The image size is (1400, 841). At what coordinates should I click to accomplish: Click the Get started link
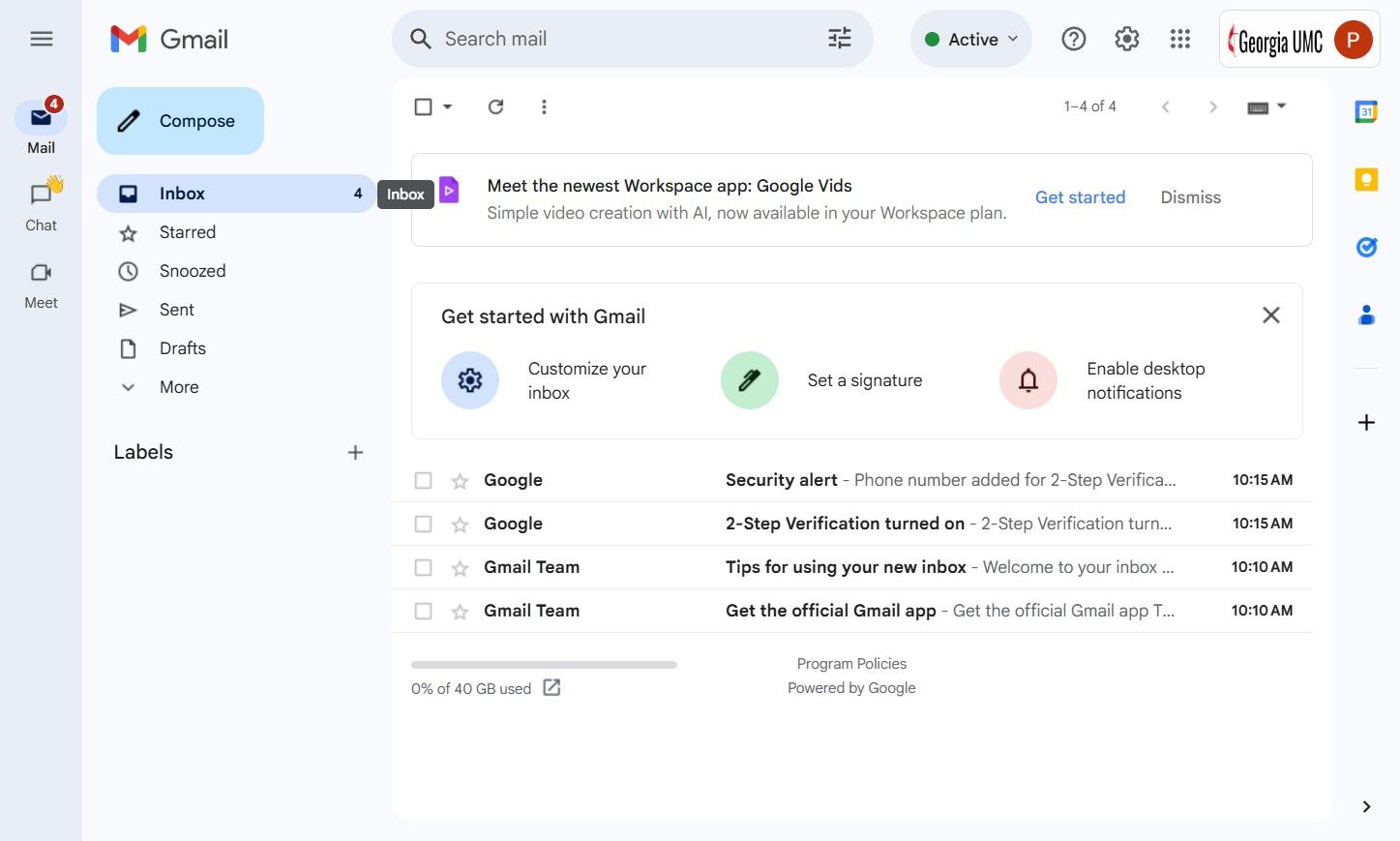1080,197
